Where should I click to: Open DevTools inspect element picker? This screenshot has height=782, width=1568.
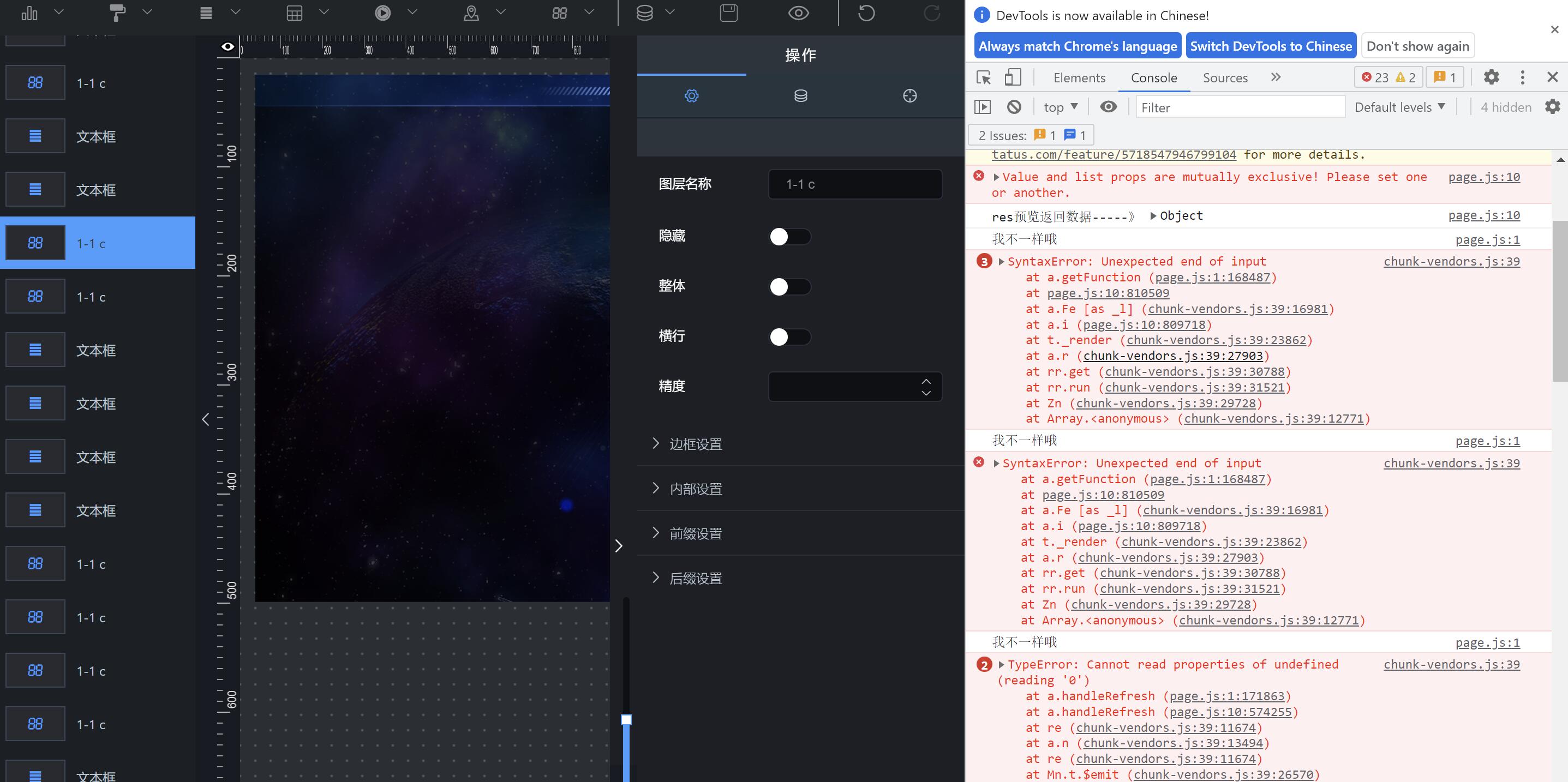tap(983, 77)
